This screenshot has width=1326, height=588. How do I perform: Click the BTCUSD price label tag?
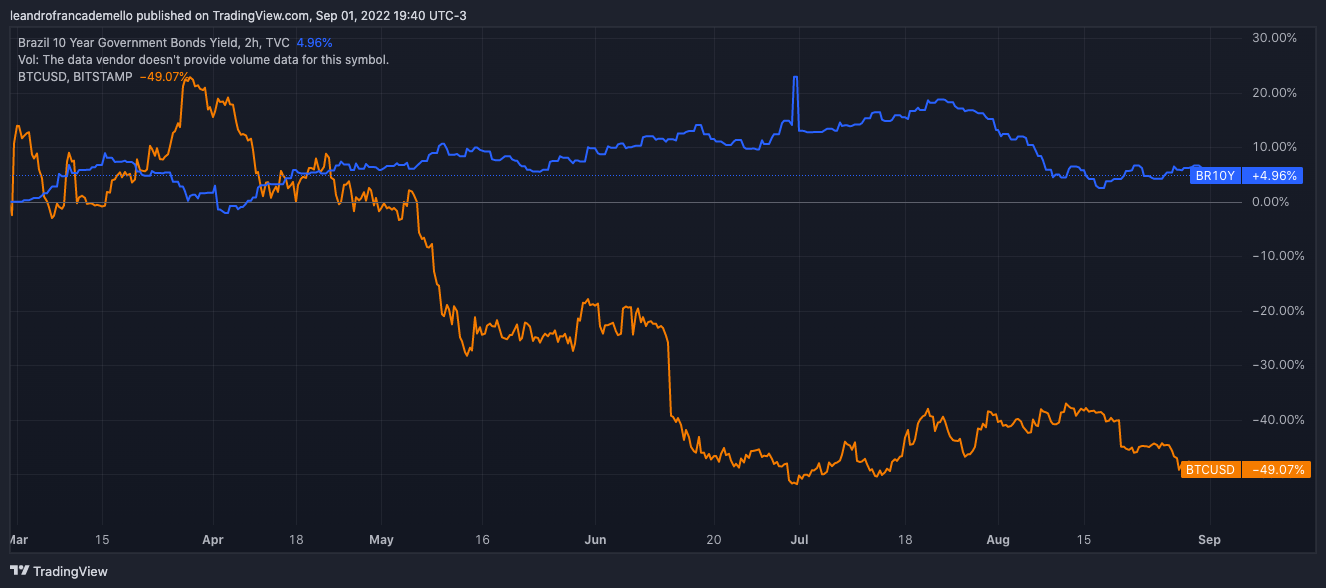click(x=1211, y=469)
